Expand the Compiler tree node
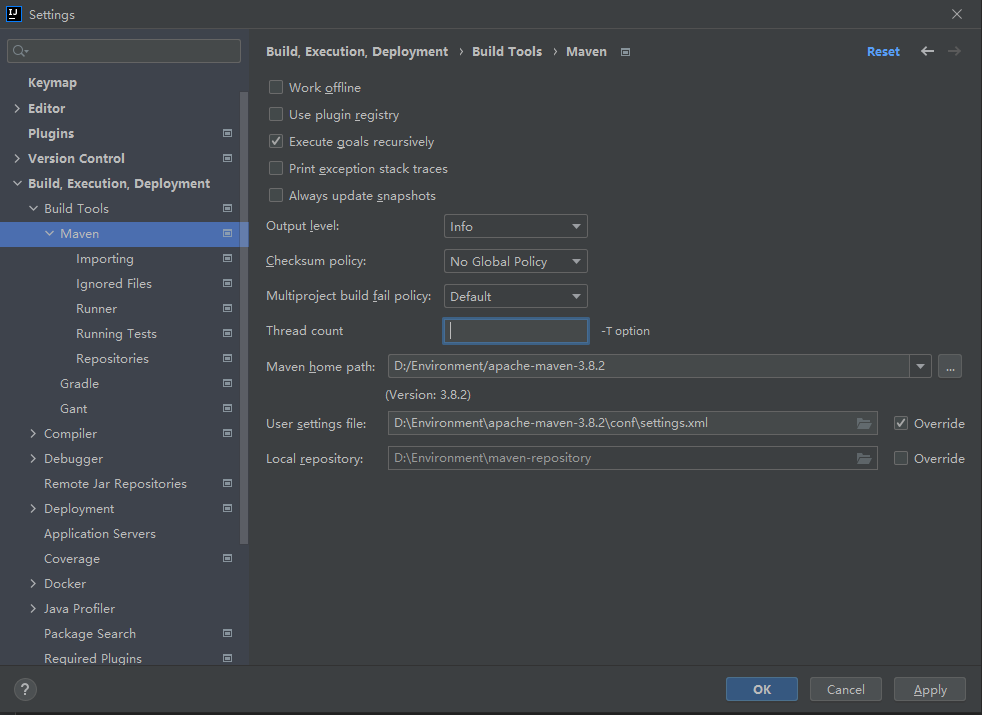The image size is (982, 715). coord(33,434)
